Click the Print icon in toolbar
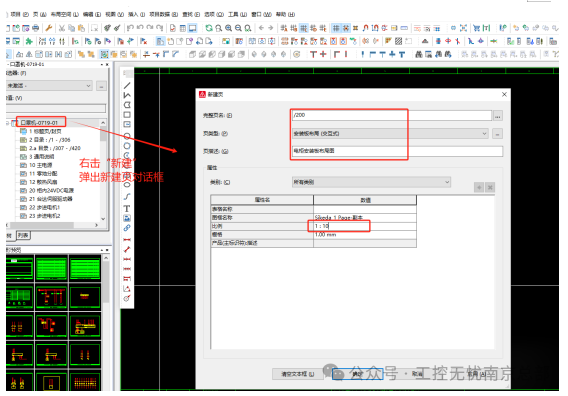The width and height of the screenshot is (568, 396). click(36, 28)
